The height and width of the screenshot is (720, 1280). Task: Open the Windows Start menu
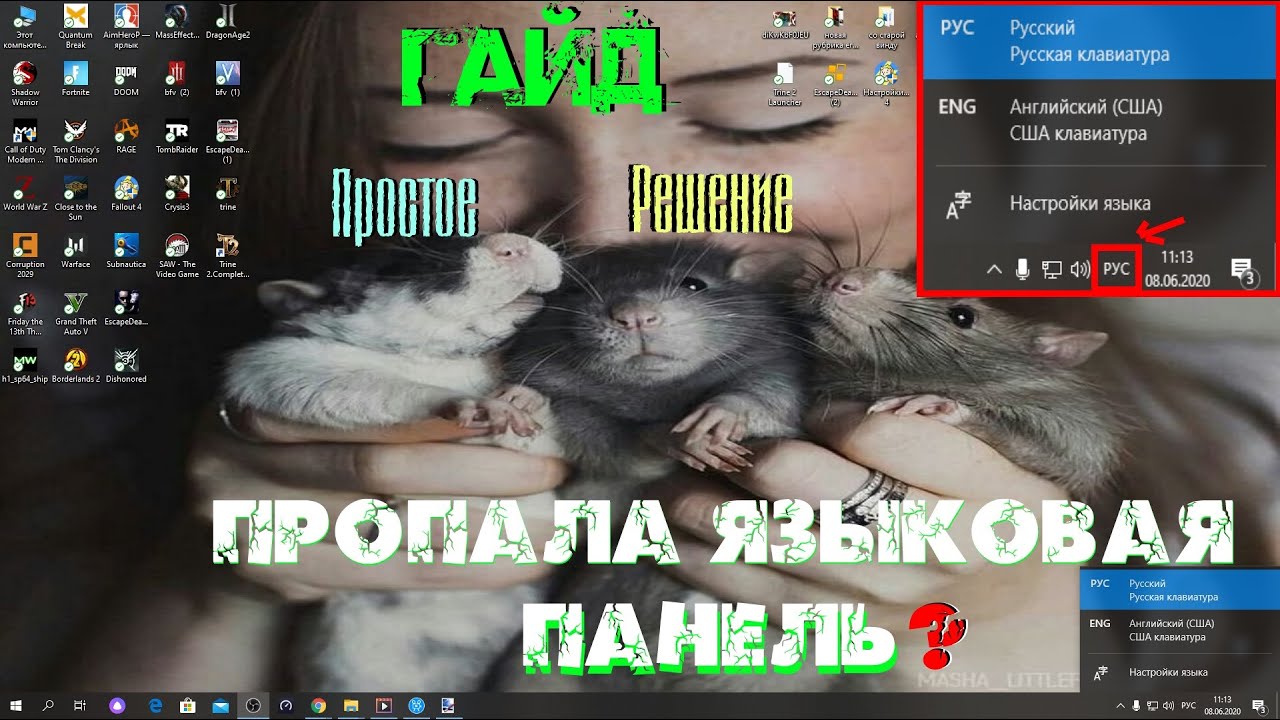(18, 705)
